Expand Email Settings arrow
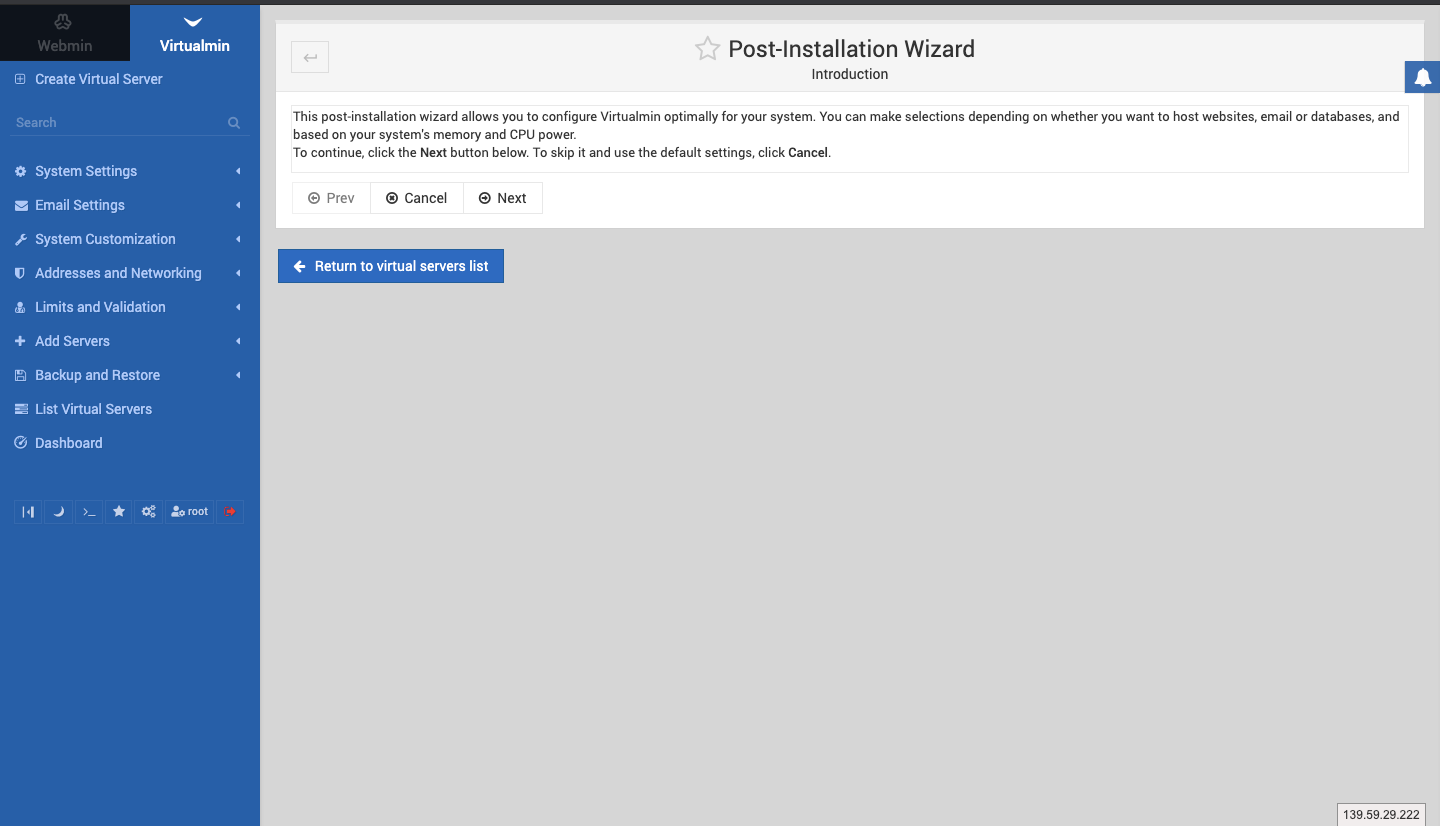The height and width of the screenshot is (826, 1440). coord(238,205)
